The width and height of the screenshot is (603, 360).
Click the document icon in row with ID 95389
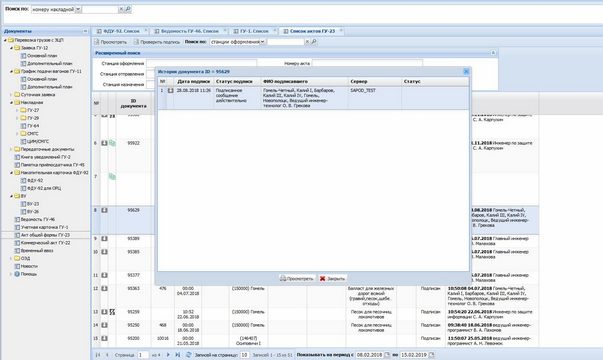(x=104, y=239)
